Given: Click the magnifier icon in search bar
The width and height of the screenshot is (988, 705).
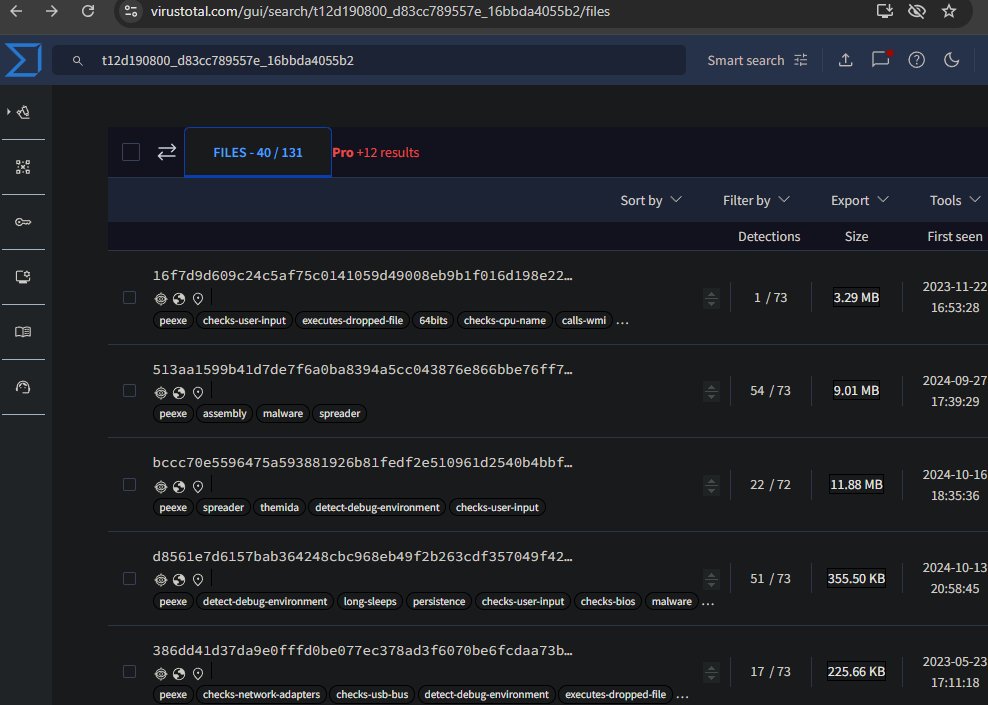Looking at the screenshot, I should point(78,60).
